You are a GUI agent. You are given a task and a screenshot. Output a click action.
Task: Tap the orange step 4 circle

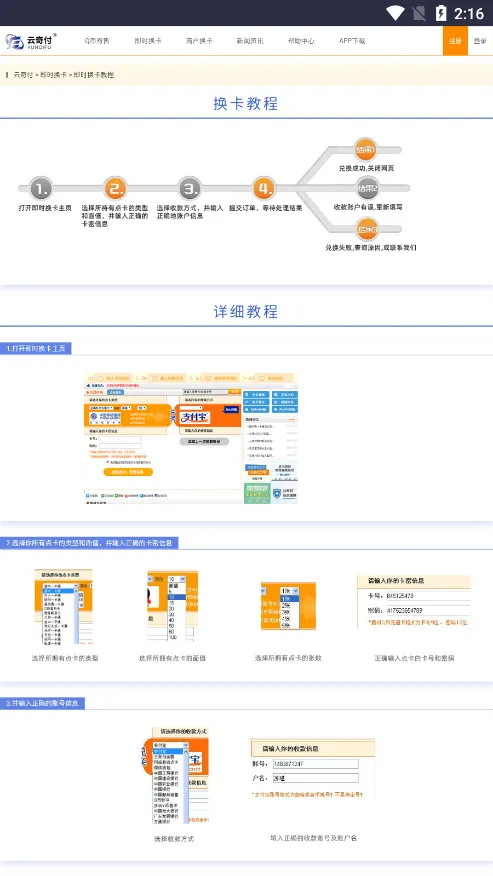click(x=264, y=189)
